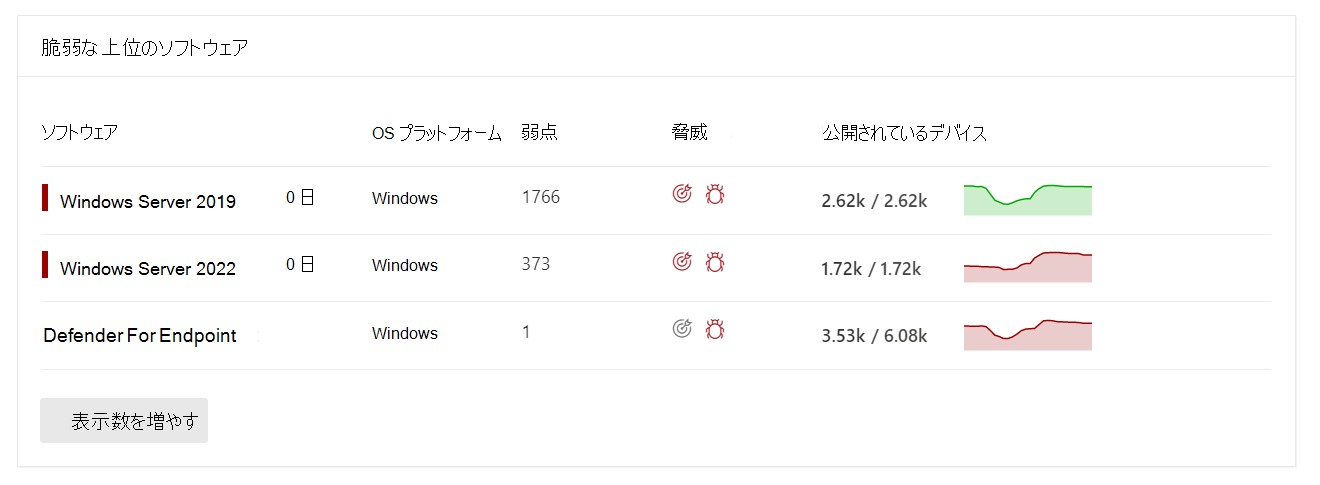Click the red severity bar beside Windows Server 2022

point(45,265)
